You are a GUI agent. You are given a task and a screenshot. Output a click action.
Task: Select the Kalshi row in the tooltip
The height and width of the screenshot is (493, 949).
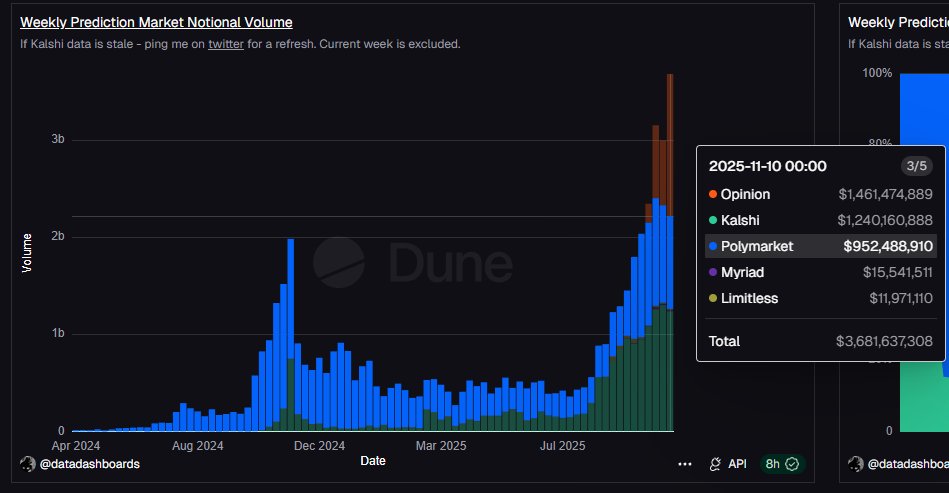(821, 220)
